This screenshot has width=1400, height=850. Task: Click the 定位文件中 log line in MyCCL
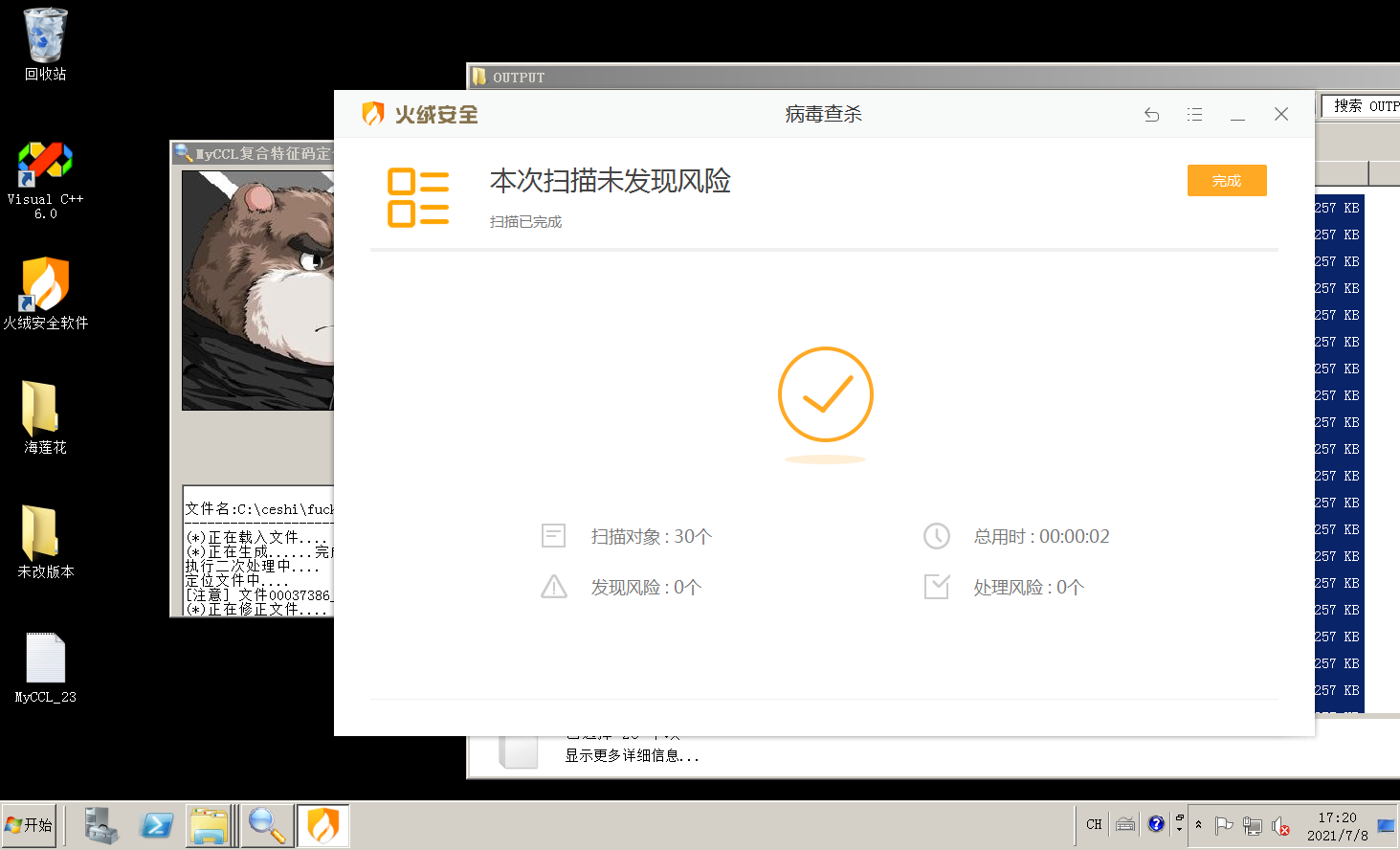coord(236,581)
